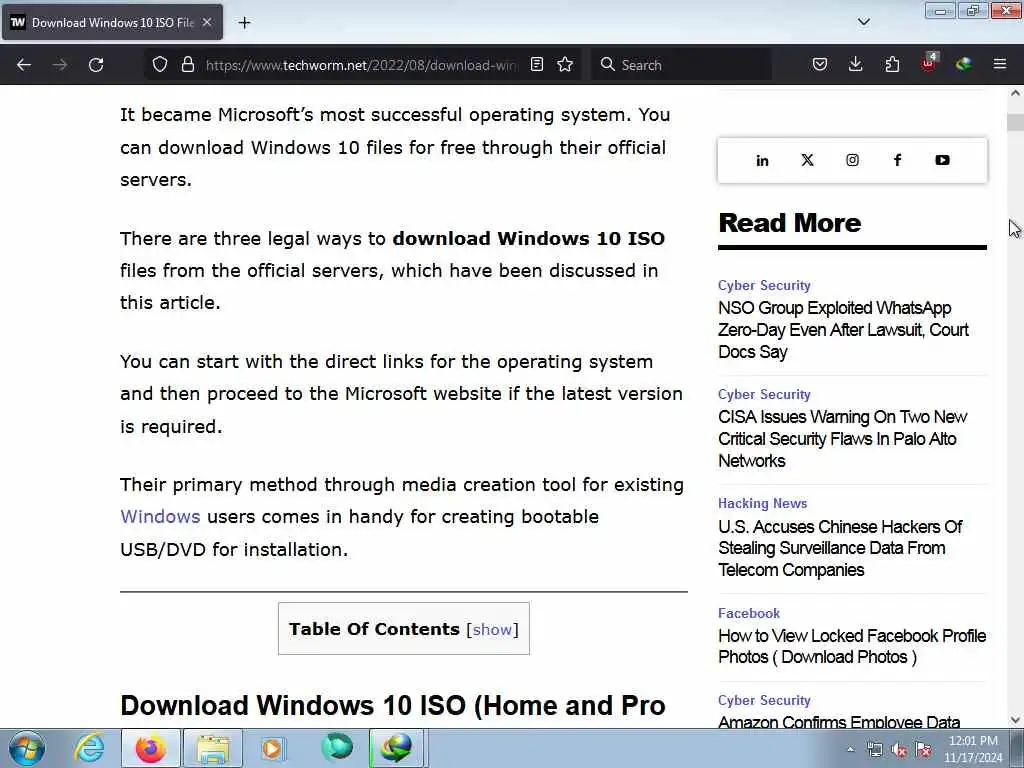Open the Amazon Confirms Employee Data article
The width and height of the screenshot is (1024, 768).
(839, 722)
